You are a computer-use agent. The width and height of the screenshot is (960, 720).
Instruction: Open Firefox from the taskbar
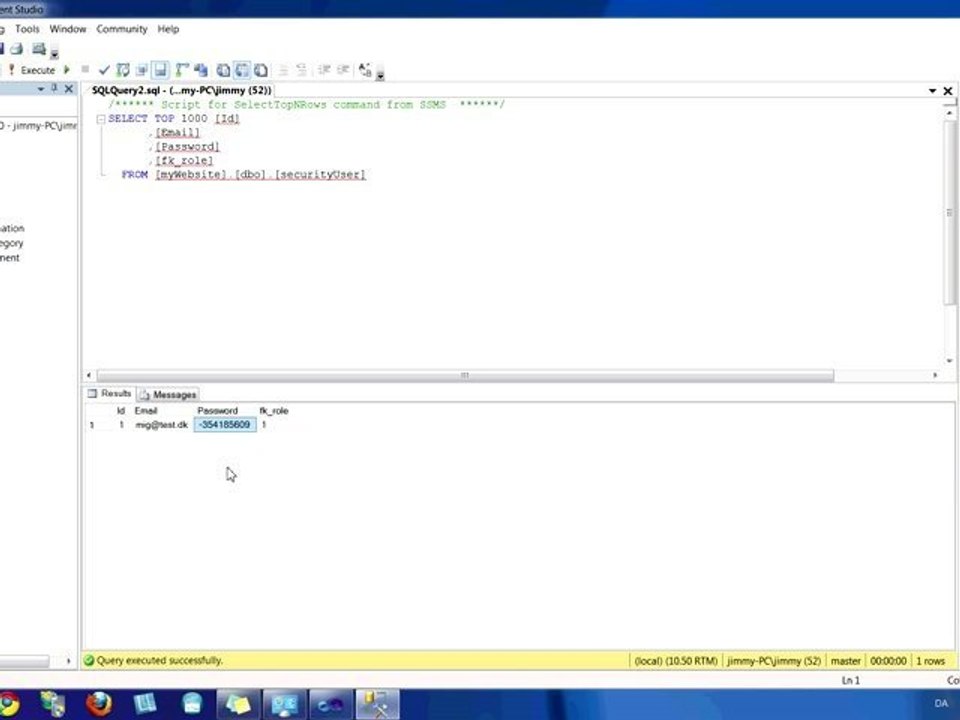pos(99,704)
